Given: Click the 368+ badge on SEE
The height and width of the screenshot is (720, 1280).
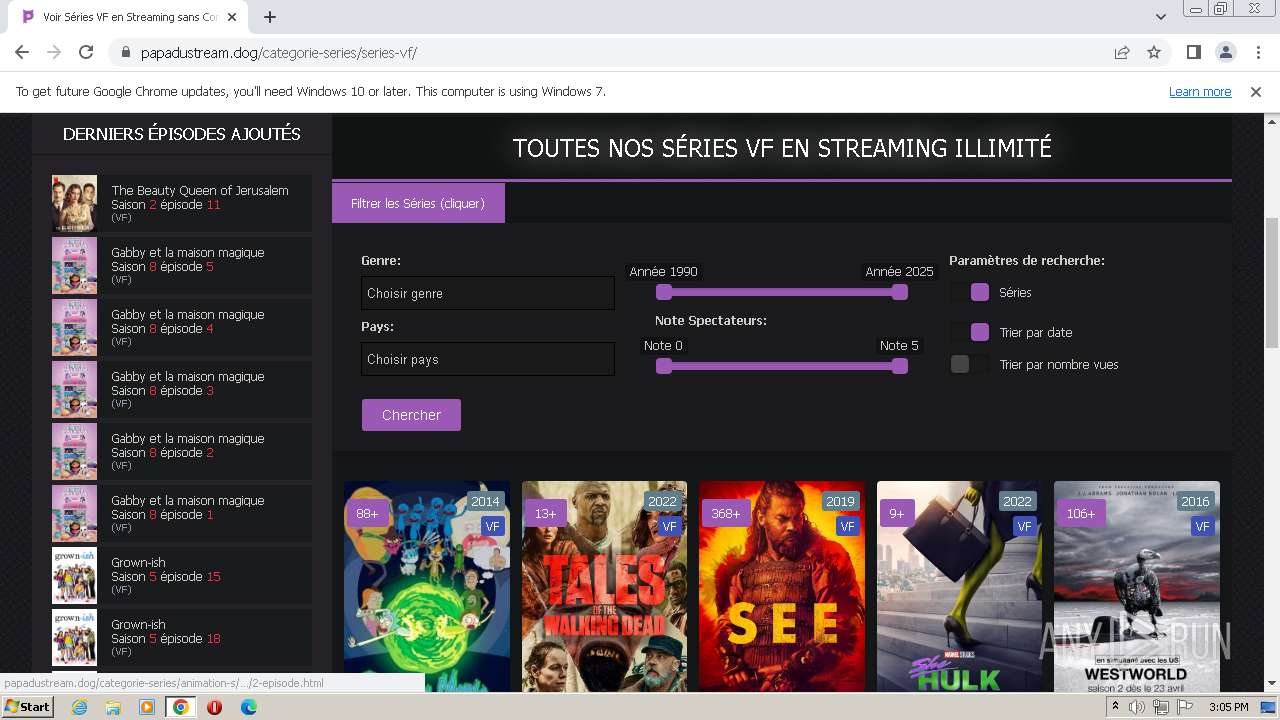Looking at the screenshot, I should click(725, 513).
